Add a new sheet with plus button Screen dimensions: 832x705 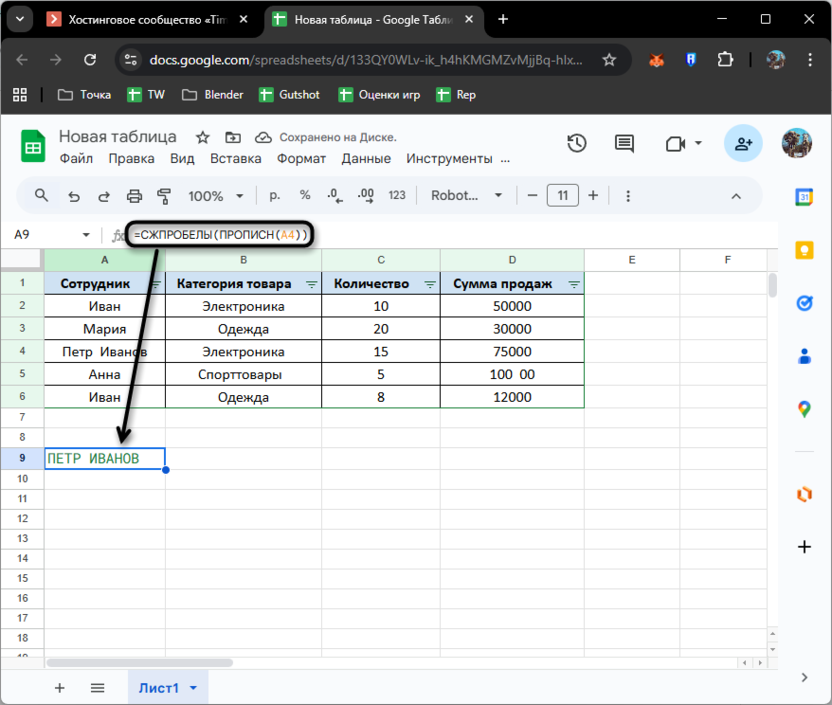click(59, 688)
